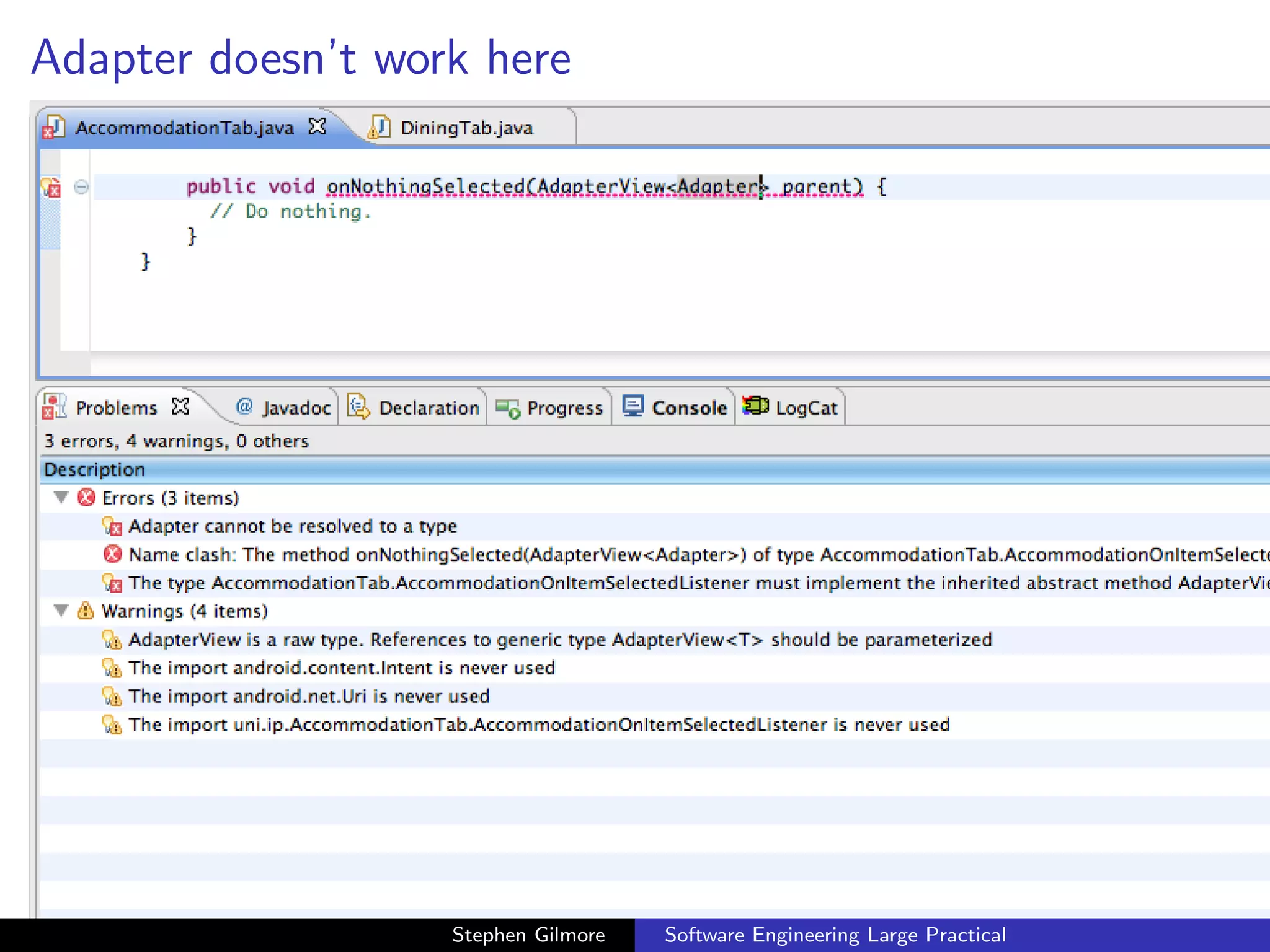Click the highlighted 'Adapter' type in the code
The image size is (1270, 952).
coord(718,186)
